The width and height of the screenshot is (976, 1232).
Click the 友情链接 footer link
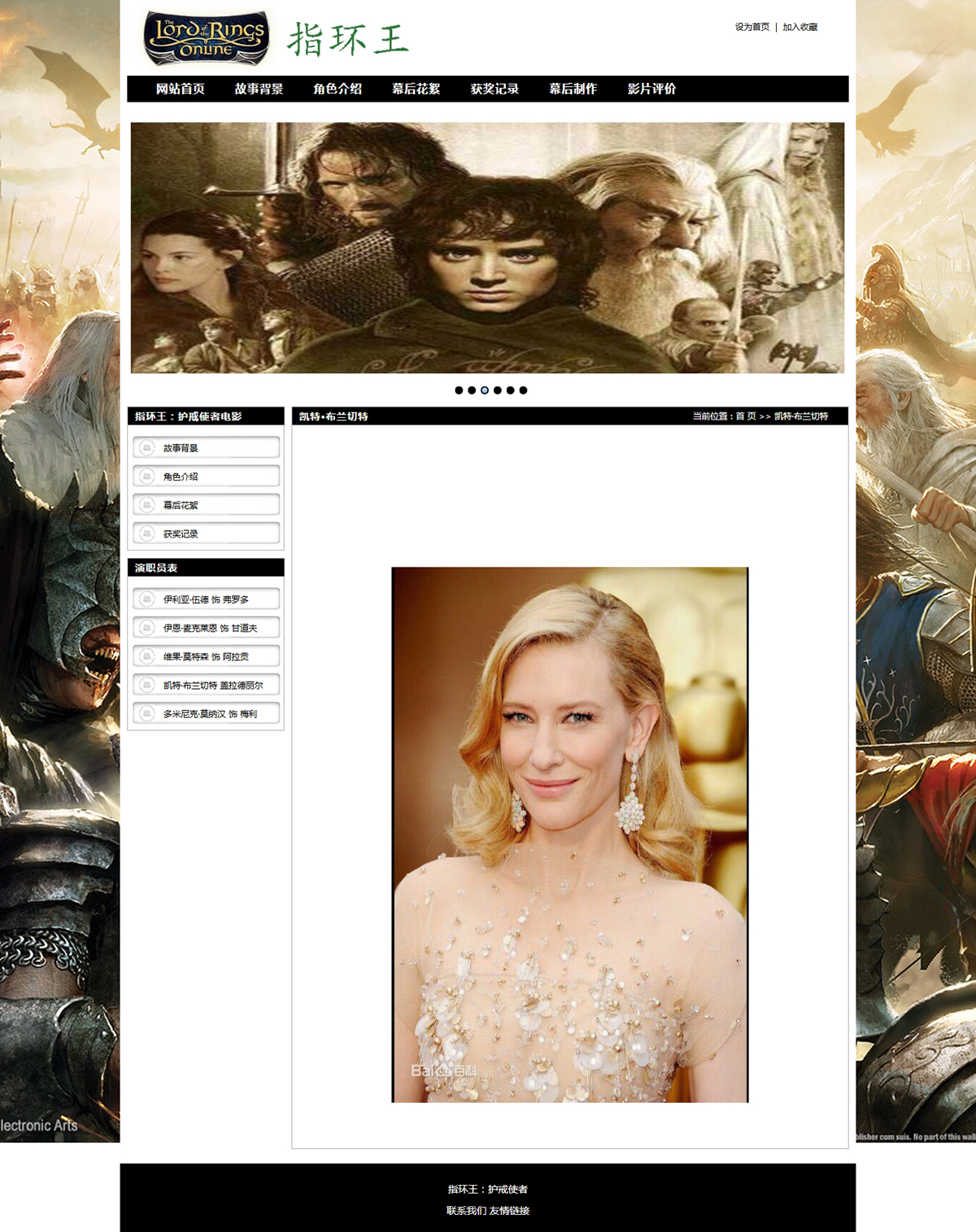[510, 1211]
